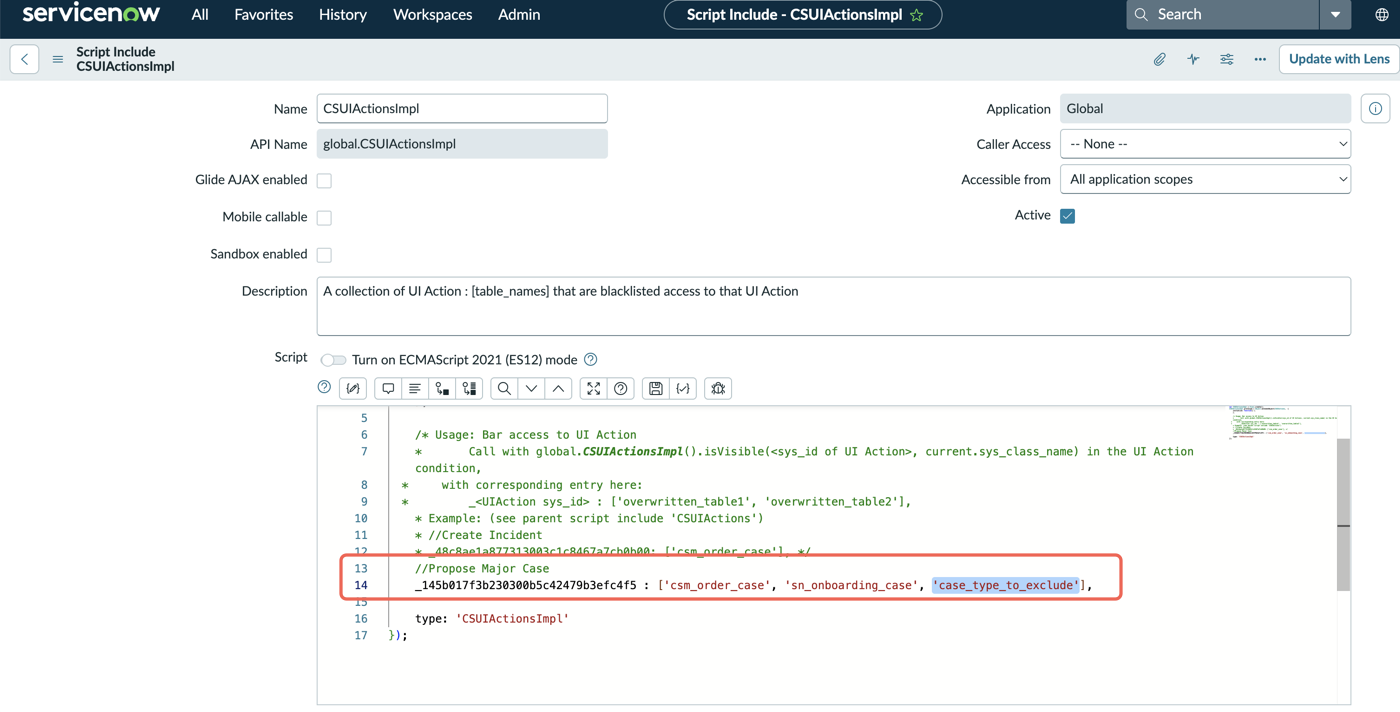Viewport: 1400px width, 712px height.
Task: Click the find next down chevron
Action: click(531, 388)
